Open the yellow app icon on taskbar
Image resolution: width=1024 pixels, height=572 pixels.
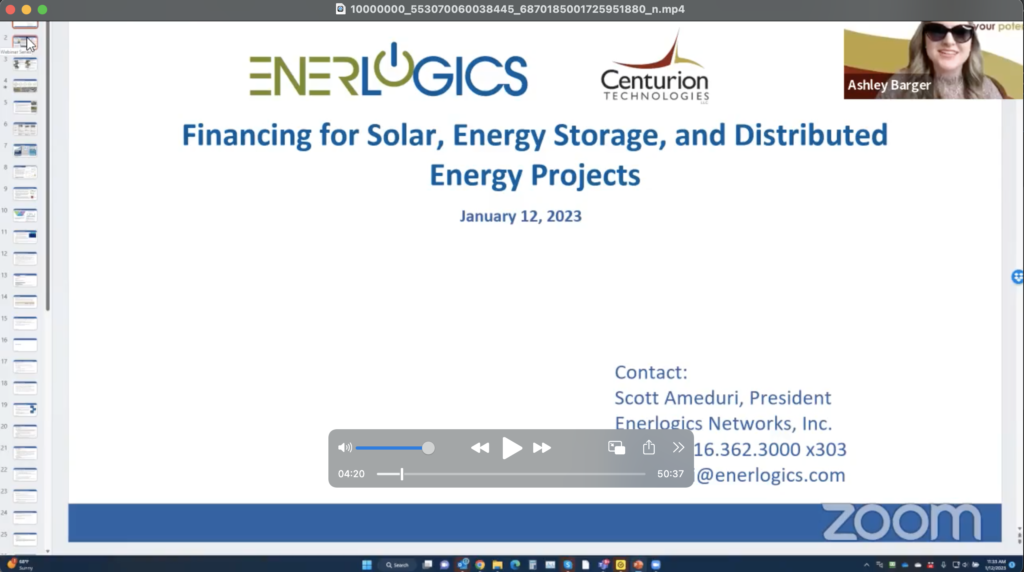tap(621, 565)
